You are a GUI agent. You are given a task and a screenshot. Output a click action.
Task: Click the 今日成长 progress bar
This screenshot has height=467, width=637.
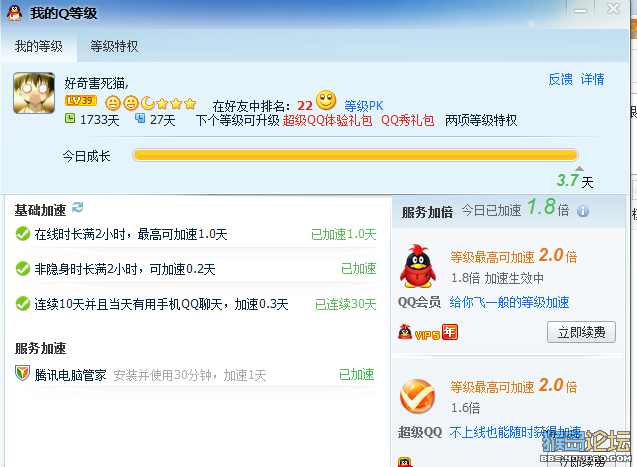coord(355,155)
